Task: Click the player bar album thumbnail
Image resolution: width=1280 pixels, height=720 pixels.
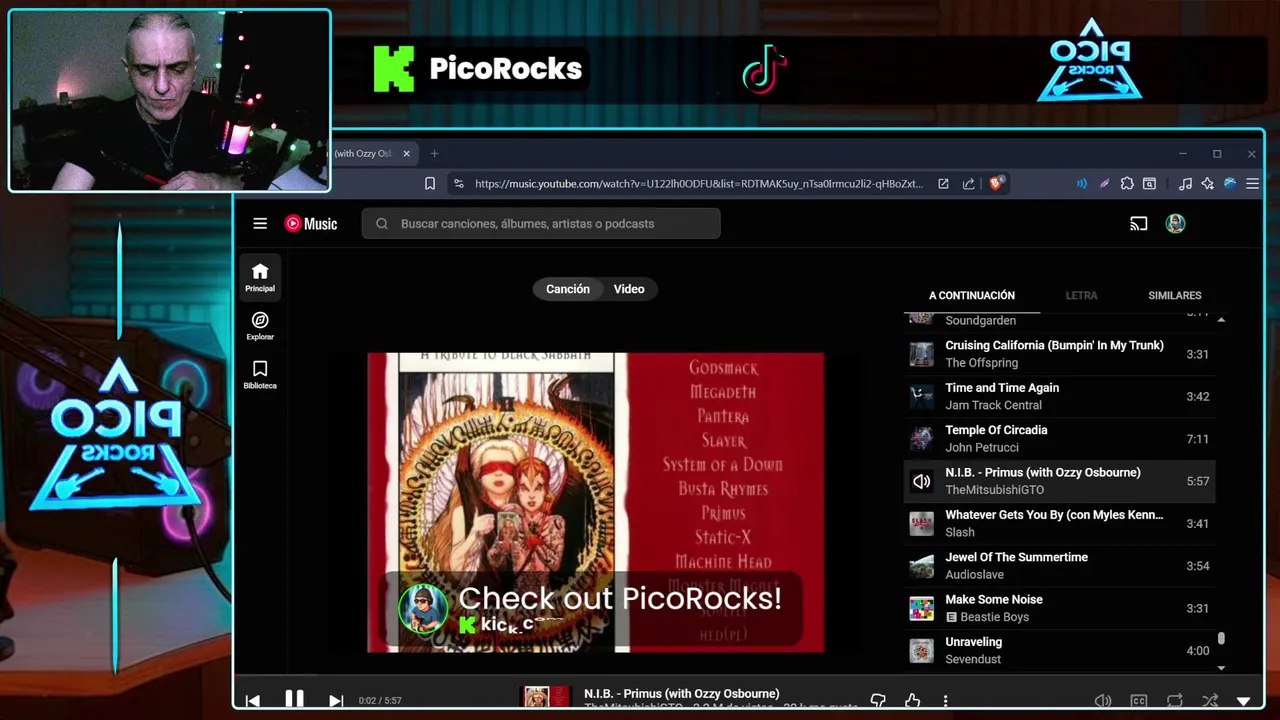Action: (547, 697)
